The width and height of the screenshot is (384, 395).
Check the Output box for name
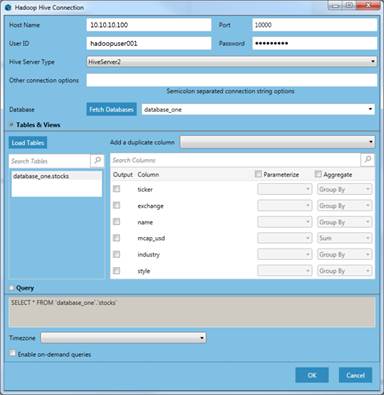(x=116, y=222)
